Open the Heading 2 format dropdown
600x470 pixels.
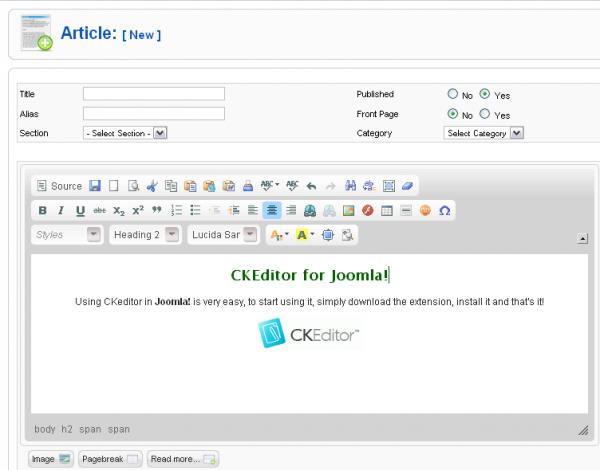coord(145,235)
